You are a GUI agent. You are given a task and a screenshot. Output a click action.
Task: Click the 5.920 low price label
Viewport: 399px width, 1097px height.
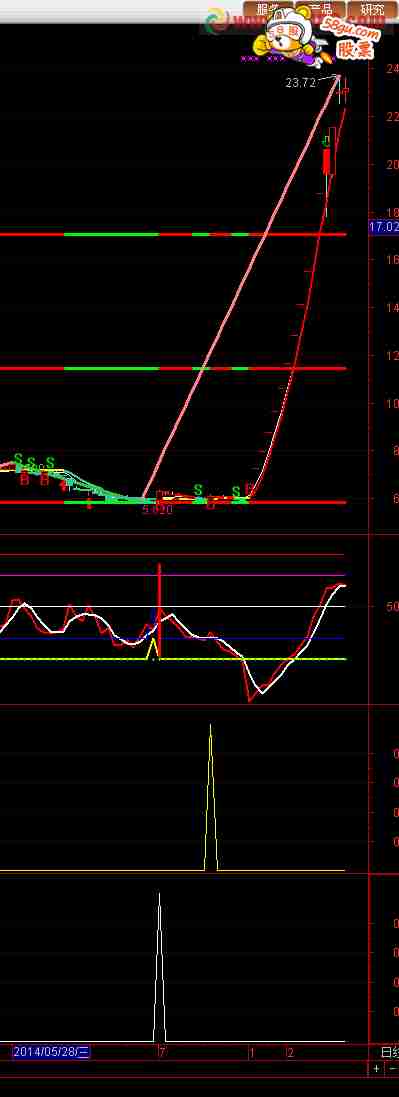click(157, 510)
